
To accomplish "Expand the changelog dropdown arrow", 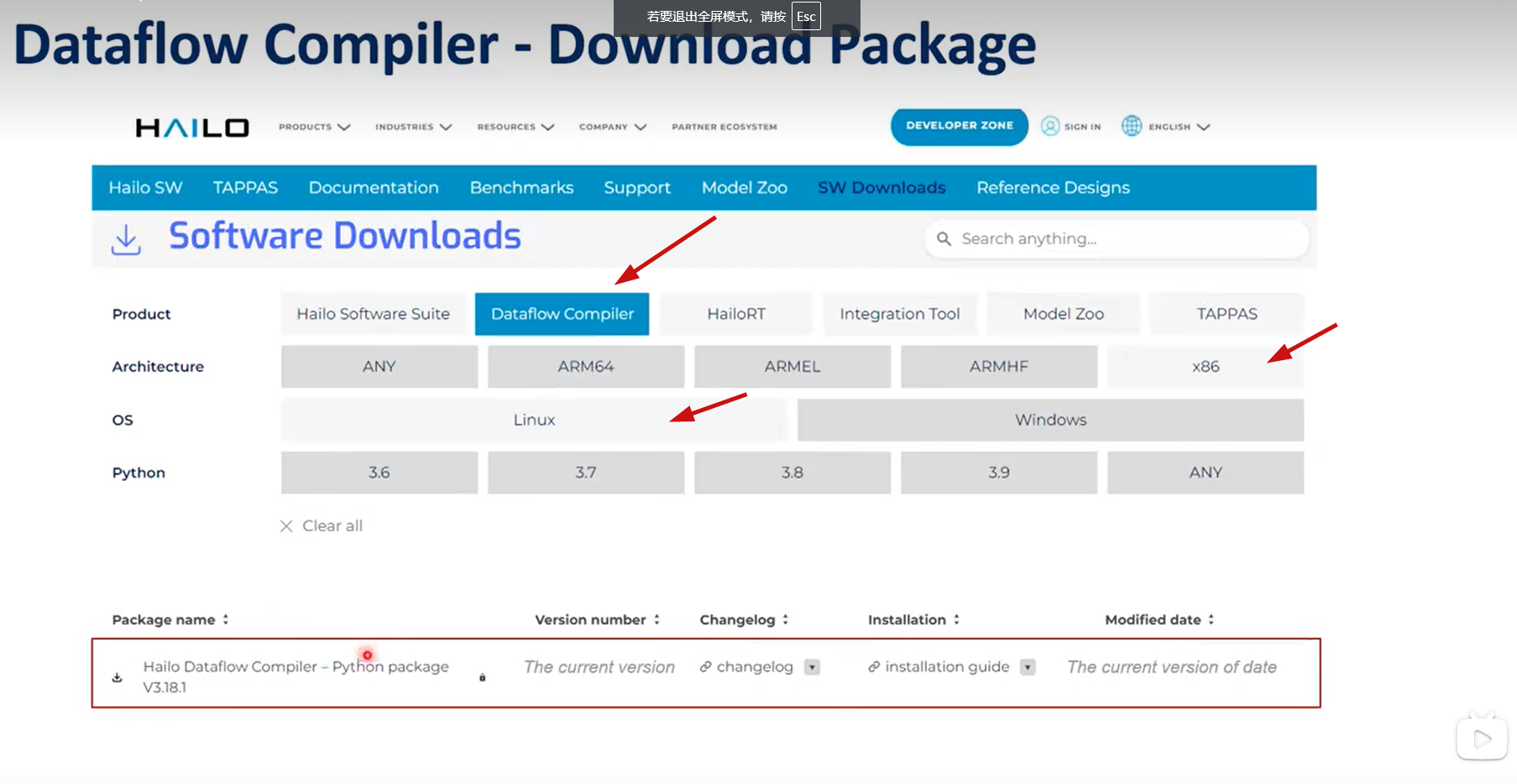I will 812,667.
